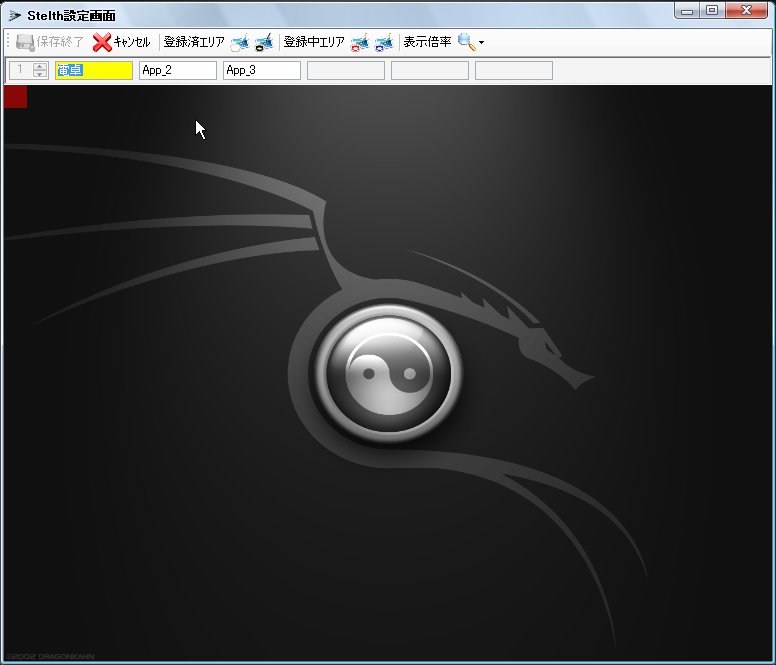Image resolution: width=776 pixels, height=665 pixels.
Task: Click the dark red area square
Action: (15, 96)
